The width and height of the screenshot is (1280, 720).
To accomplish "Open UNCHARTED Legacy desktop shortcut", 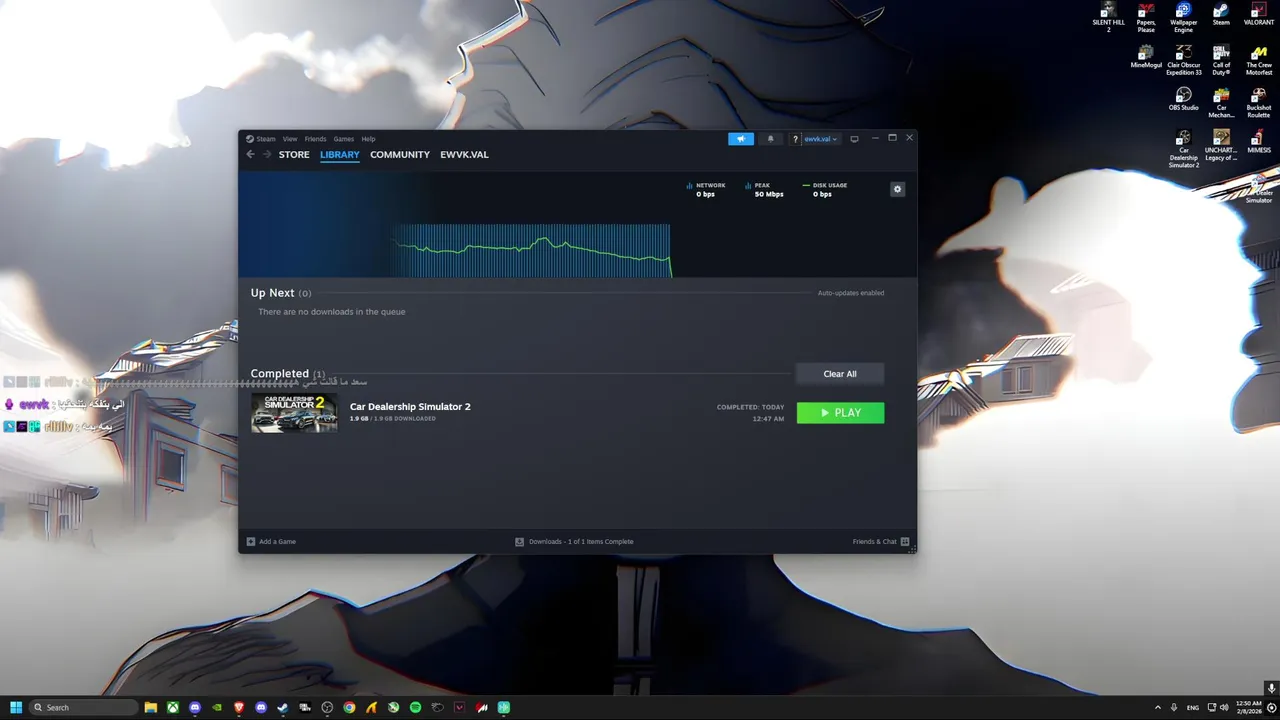I will point(1221,146).
